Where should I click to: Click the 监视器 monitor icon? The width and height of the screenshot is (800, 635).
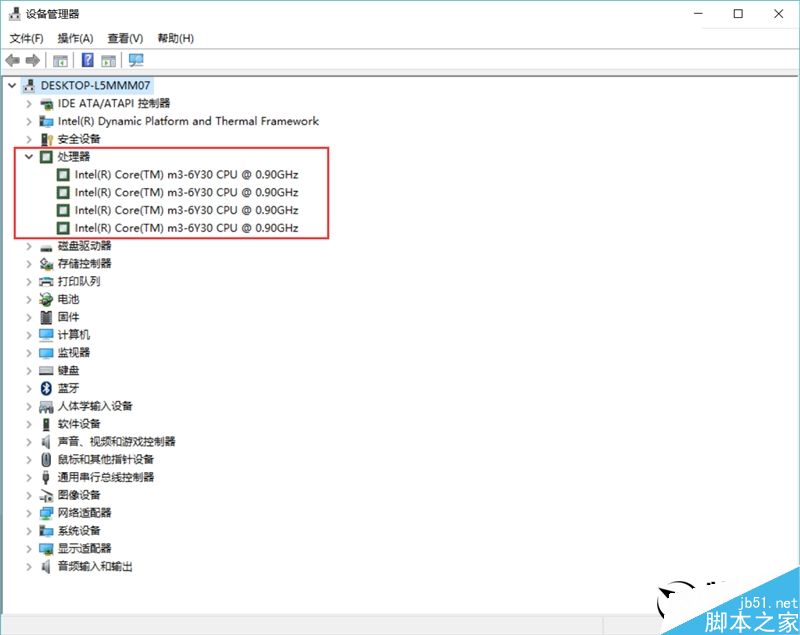click(46, 353)
